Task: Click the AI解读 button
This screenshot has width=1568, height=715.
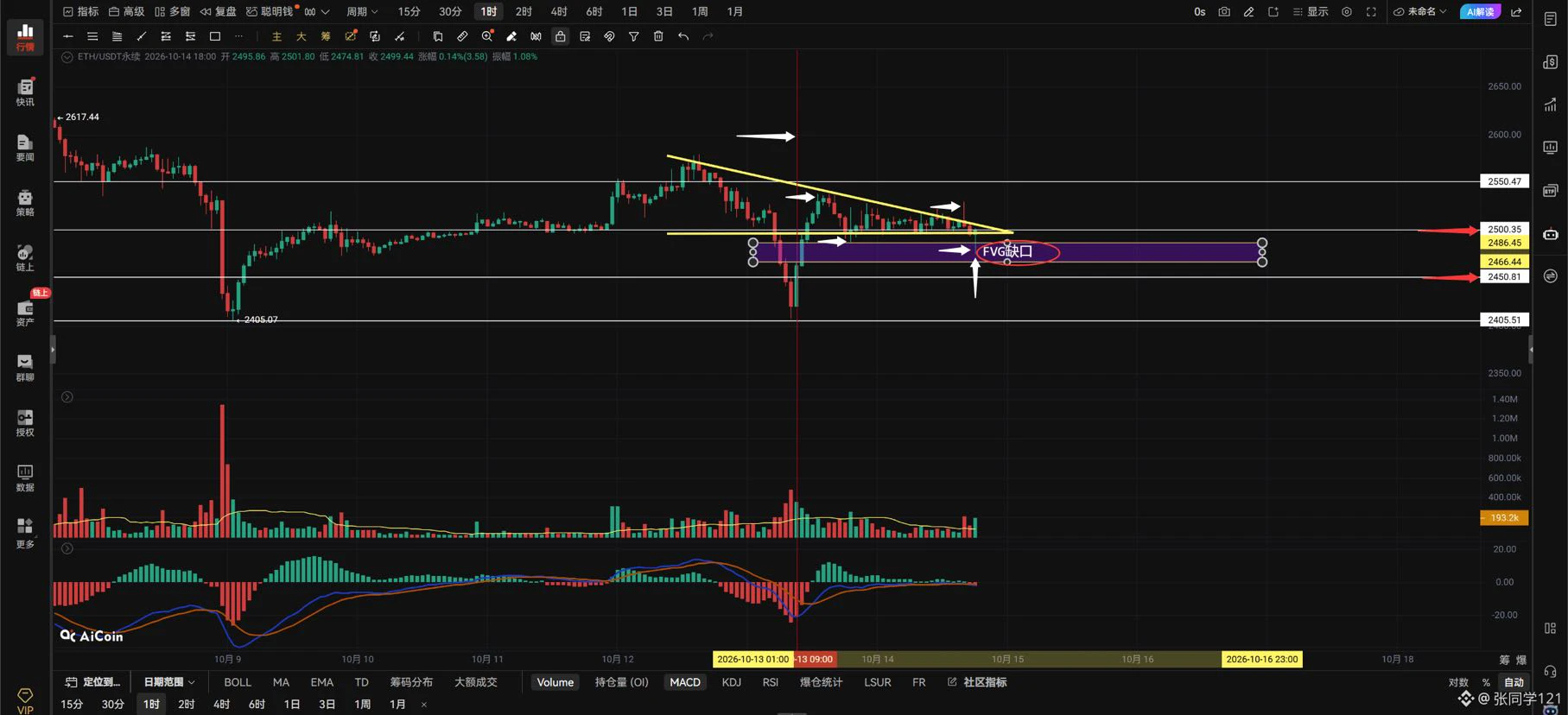Action: click(1481, 12)
